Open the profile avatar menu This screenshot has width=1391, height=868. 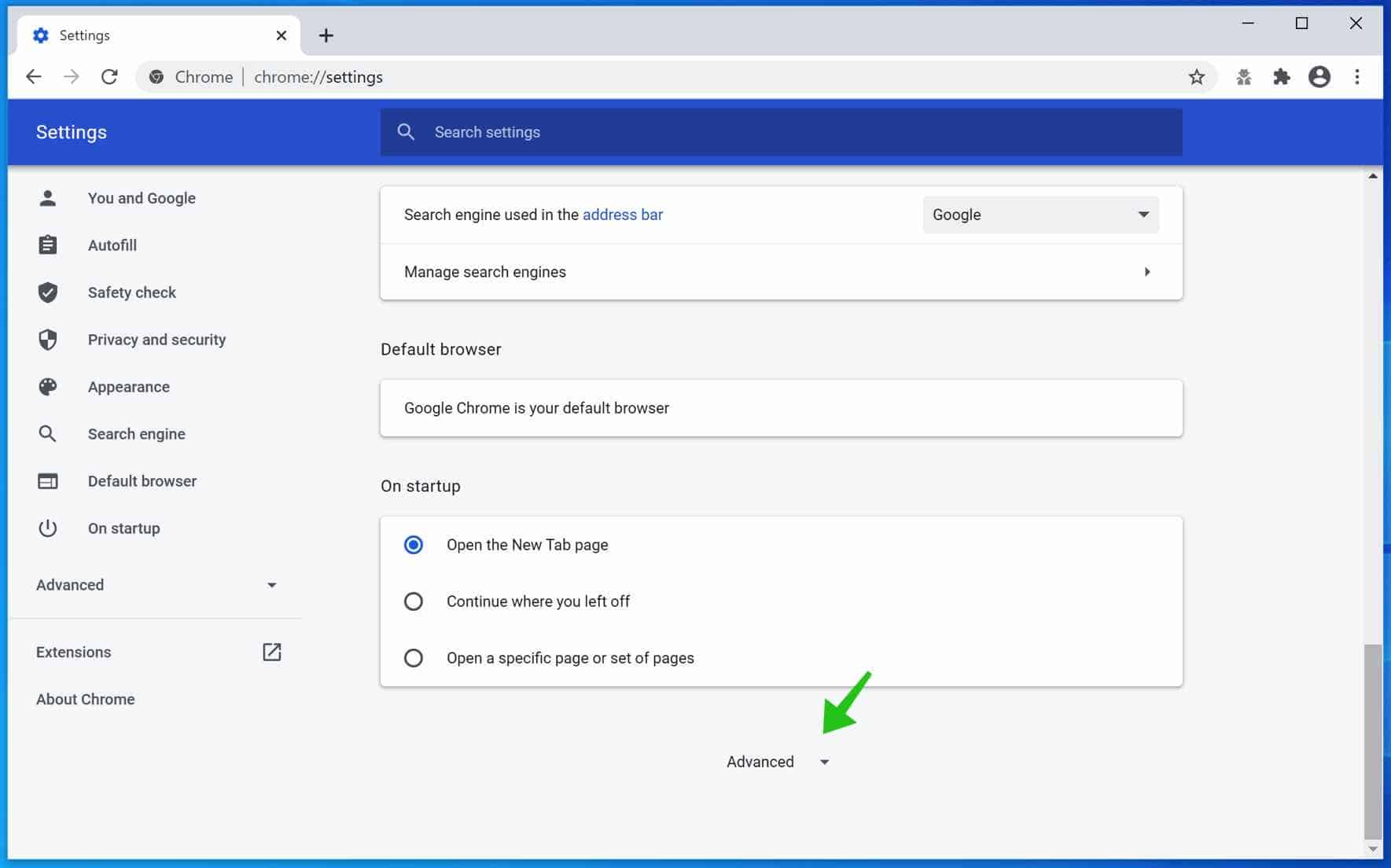(x=1319, y=76)
